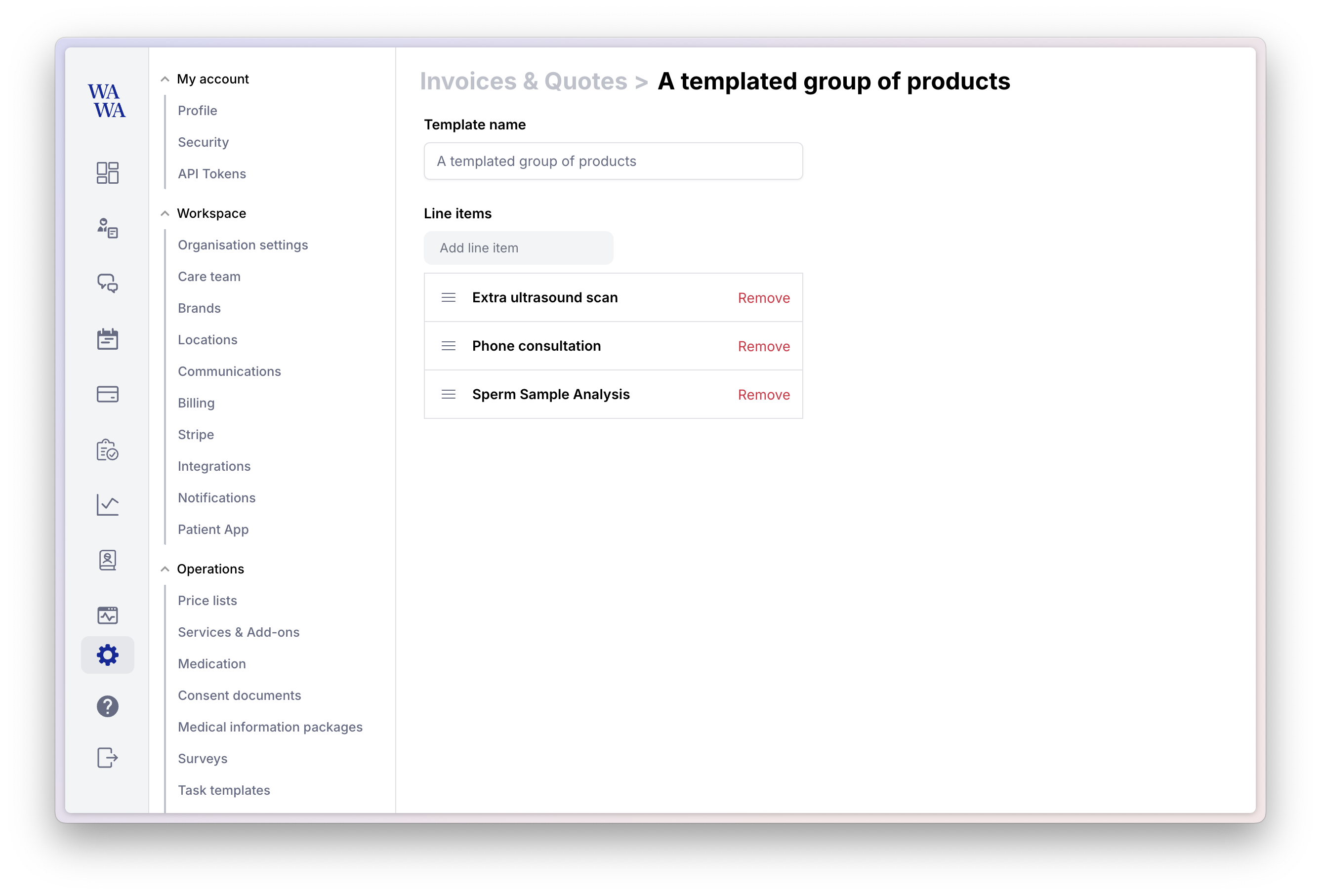Screen dimensions: 1321x896
Task: Remove the Phone consultation line item
Action: 763,345
